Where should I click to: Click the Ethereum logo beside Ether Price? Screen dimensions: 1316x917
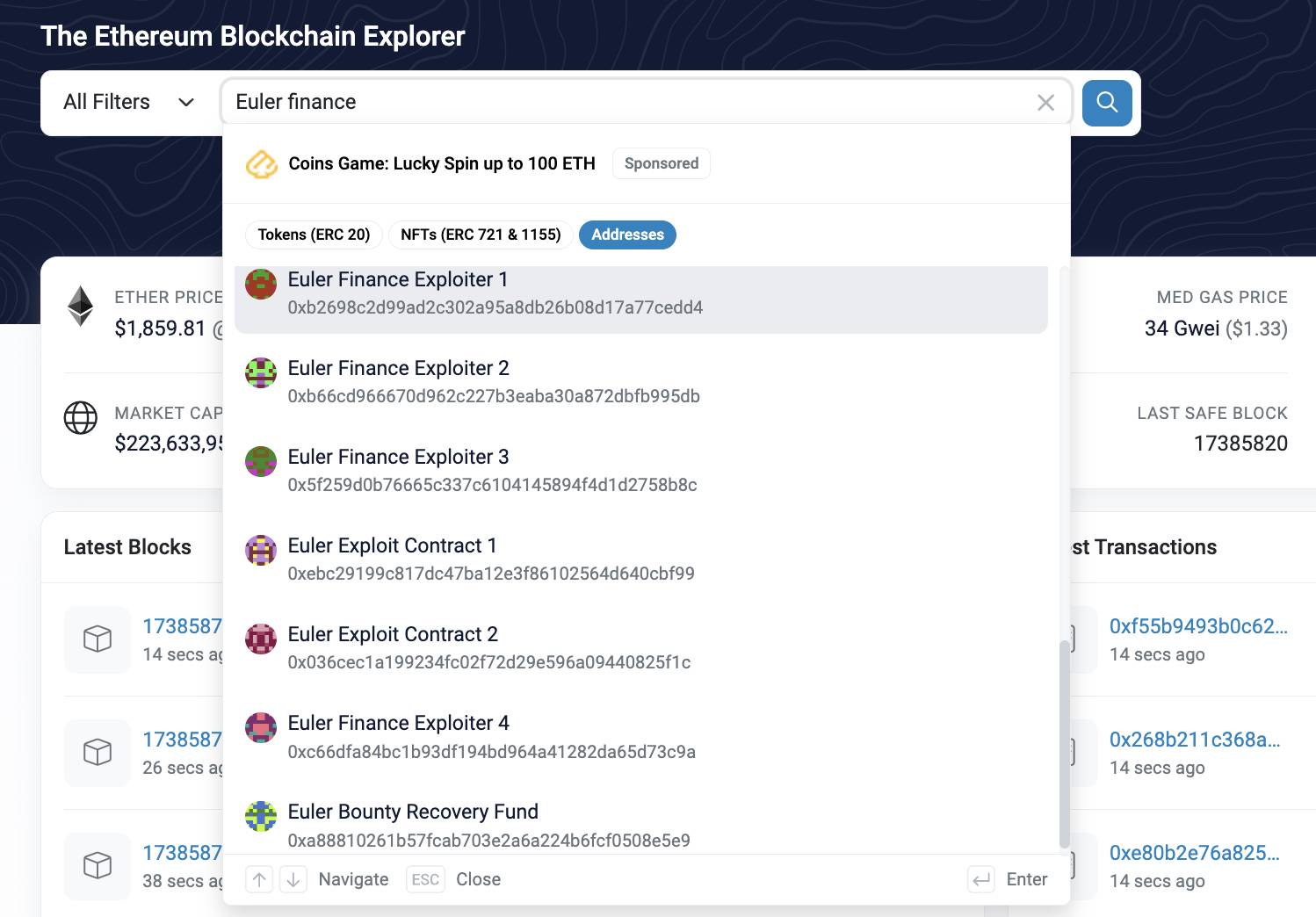pyautogui.click(x=81, y=307)
